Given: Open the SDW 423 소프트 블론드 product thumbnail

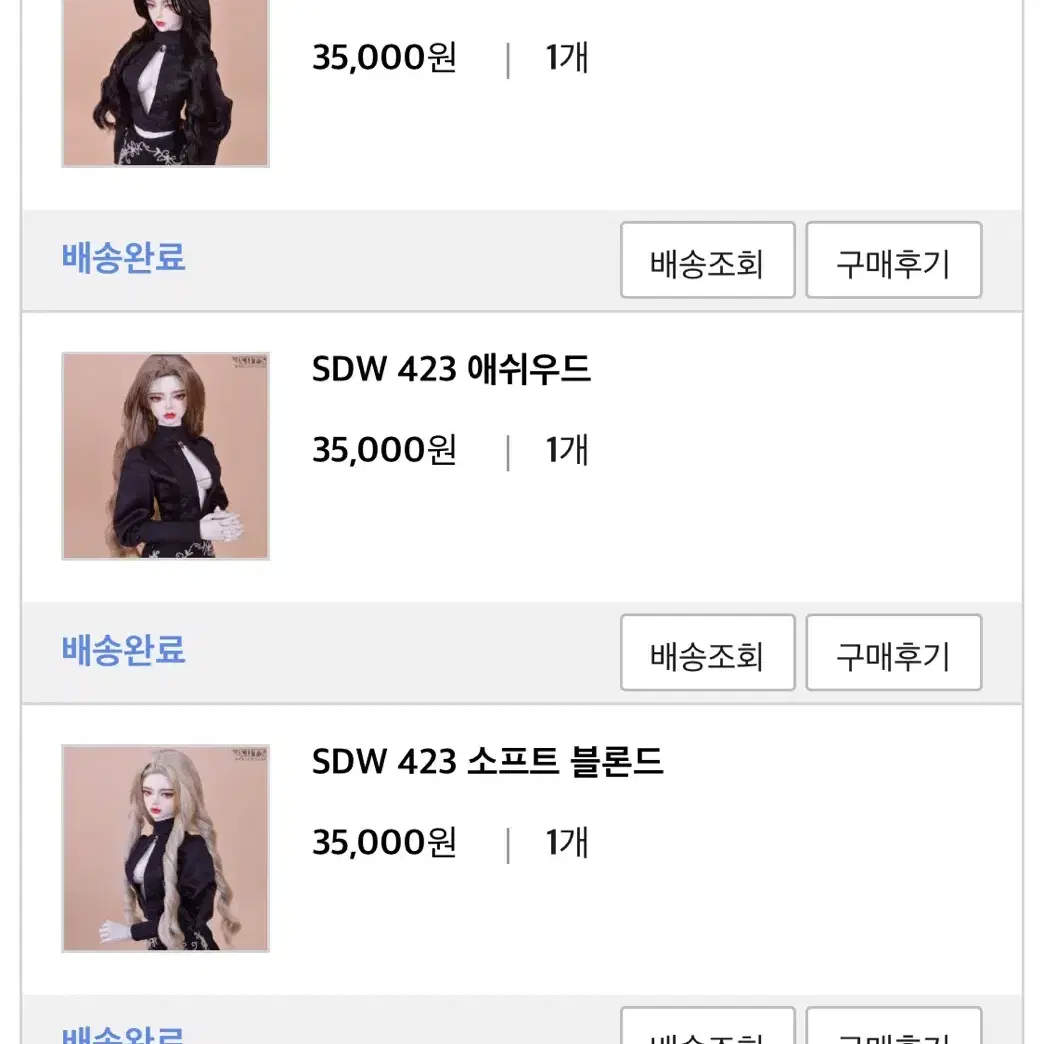Looking at the screenshot, I should (165, 848).
